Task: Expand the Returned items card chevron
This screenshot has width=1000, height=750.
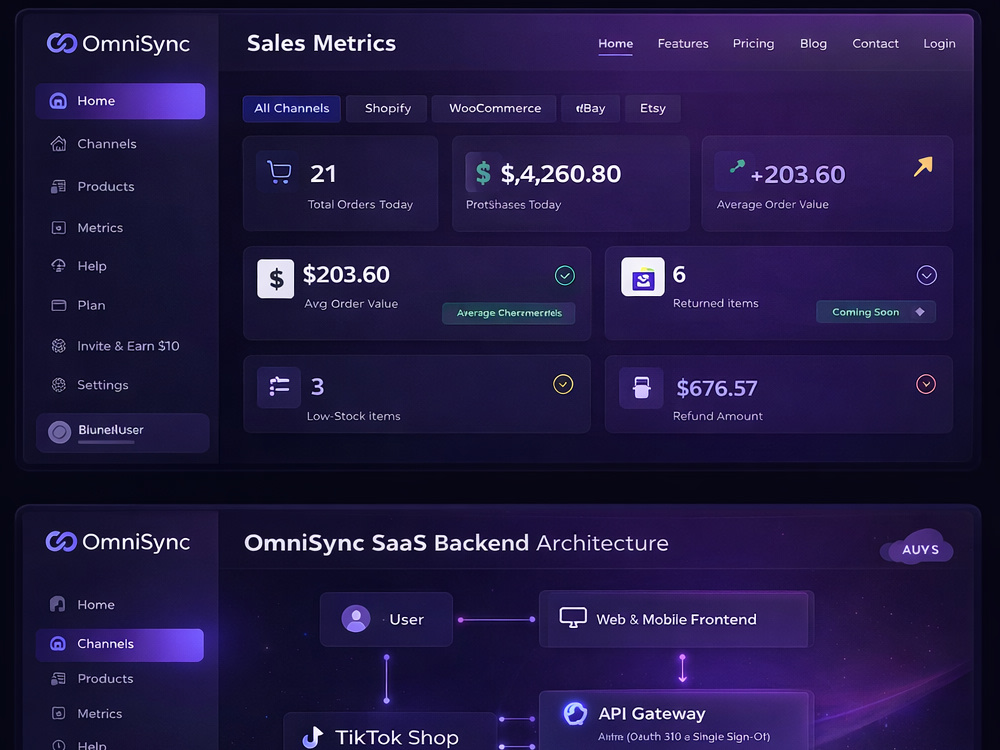Action: pos(927,276)
